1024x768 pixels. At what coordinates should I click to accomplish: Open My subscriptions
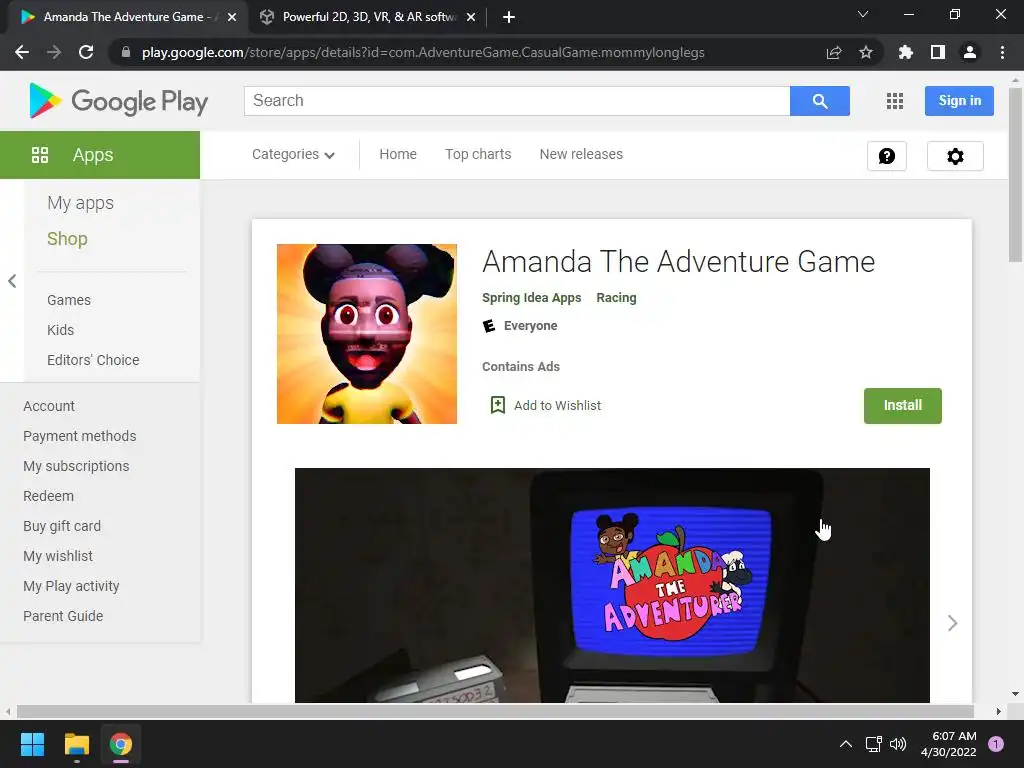(76, 466)
